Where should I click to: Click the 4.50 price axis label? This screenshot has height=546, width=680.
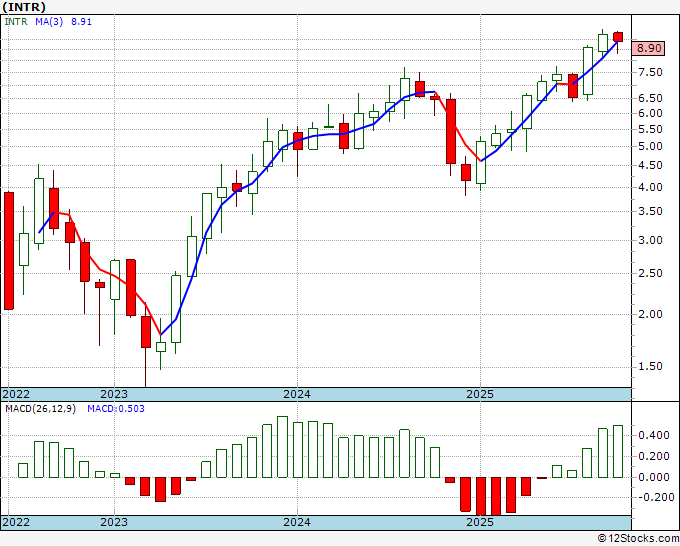coord(650,165)
